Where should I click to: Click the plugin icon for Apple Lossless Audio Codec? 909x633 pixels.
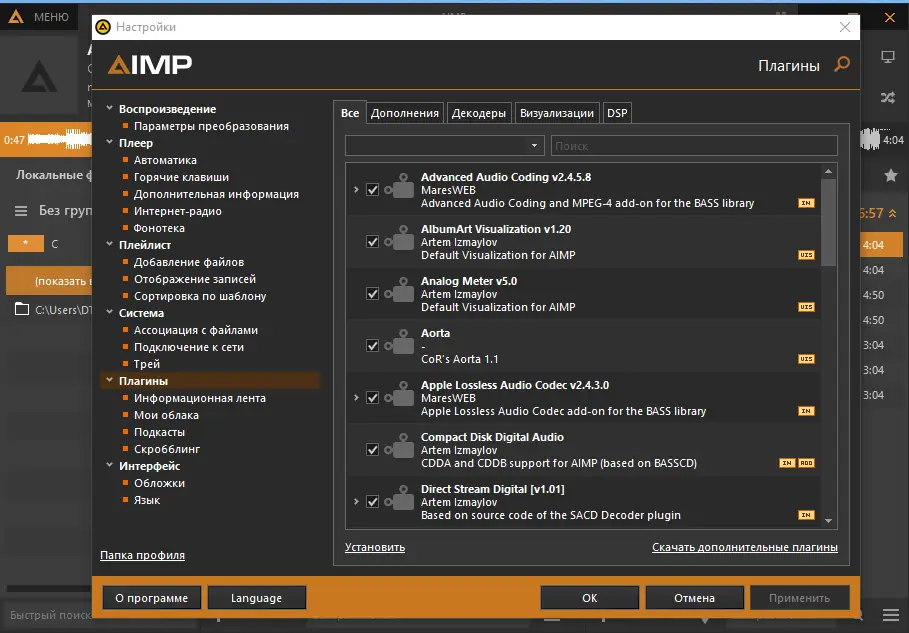(399, 394)
